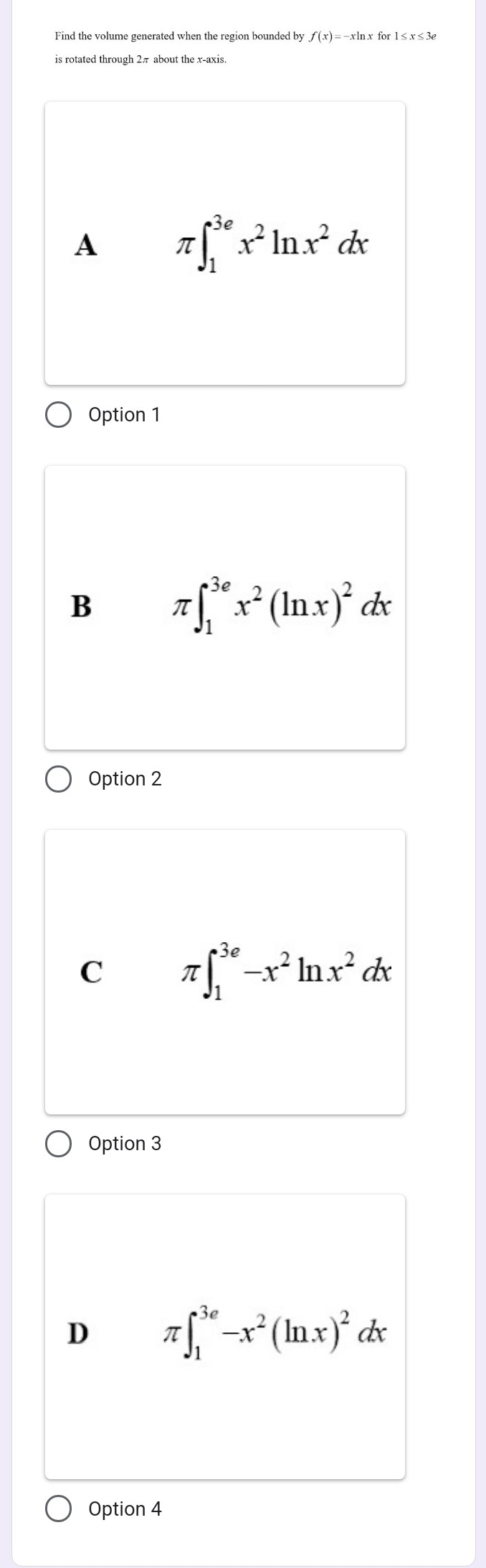The width and height of the screenshot is (486, 1568).
Task: Choose the Option 3 radio button
Action: pos(58,1144)
